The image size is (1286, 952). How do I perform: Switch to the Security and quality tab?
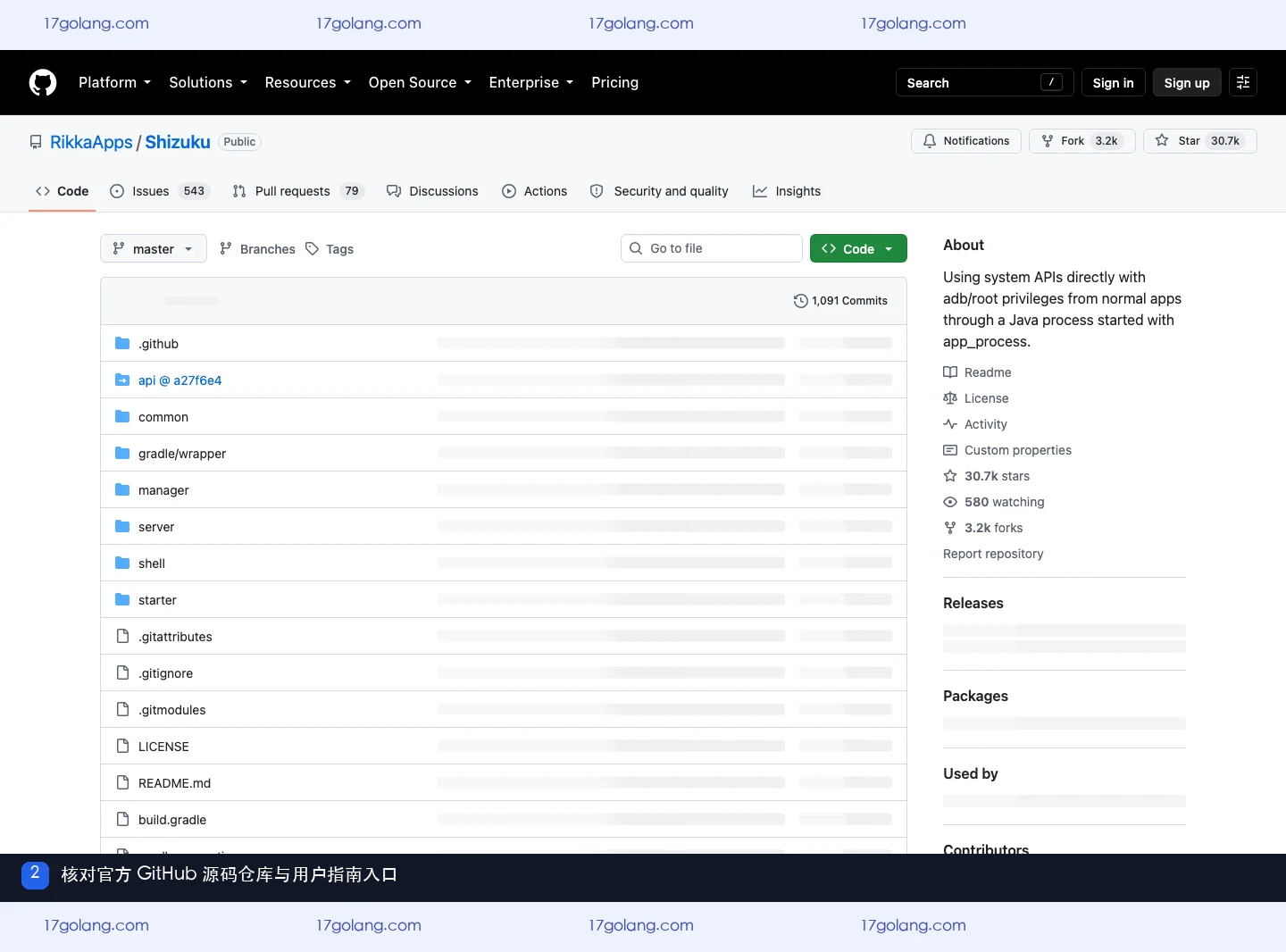click(659, 191)
